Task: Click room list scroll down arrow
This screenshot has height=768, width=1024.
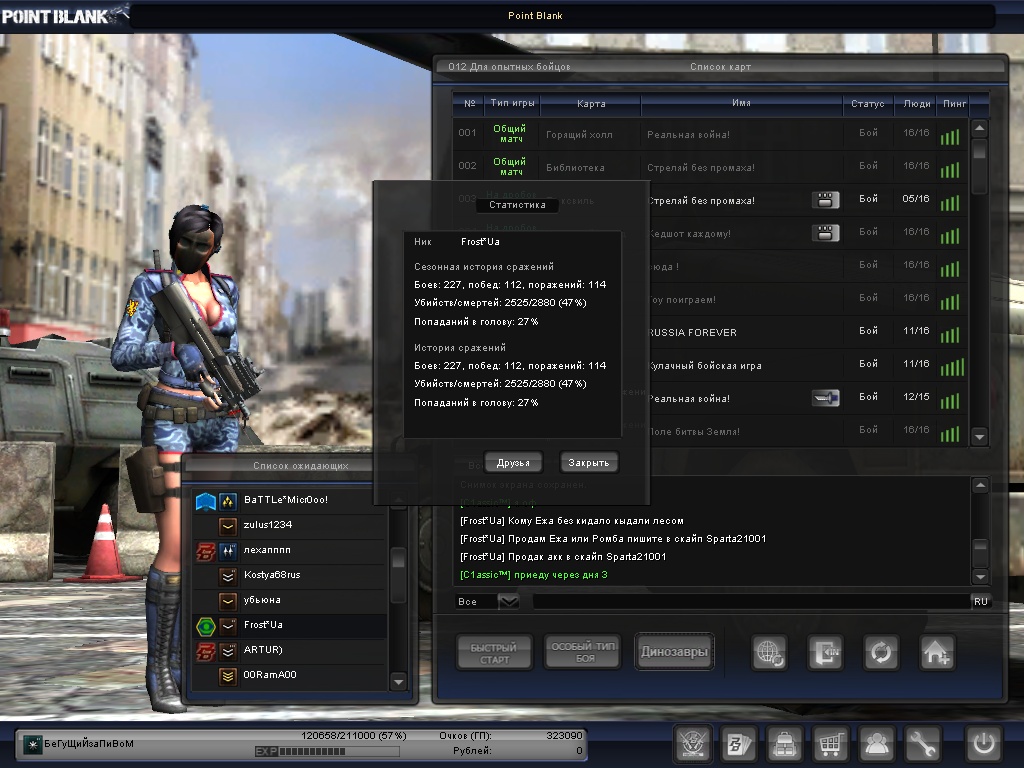Action: tap(979, 436)
